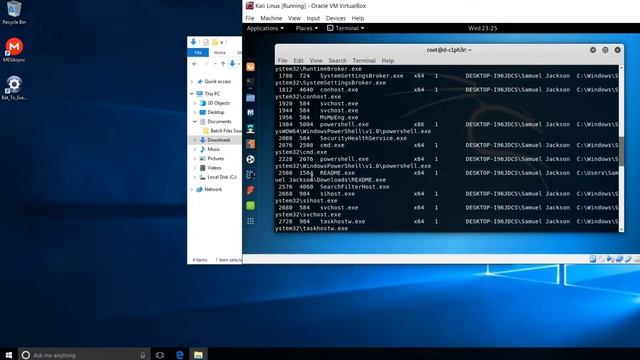Viewport: 640px width, 360px height.
Task: Click the Ask me anything search box
Action: point(84,355)
